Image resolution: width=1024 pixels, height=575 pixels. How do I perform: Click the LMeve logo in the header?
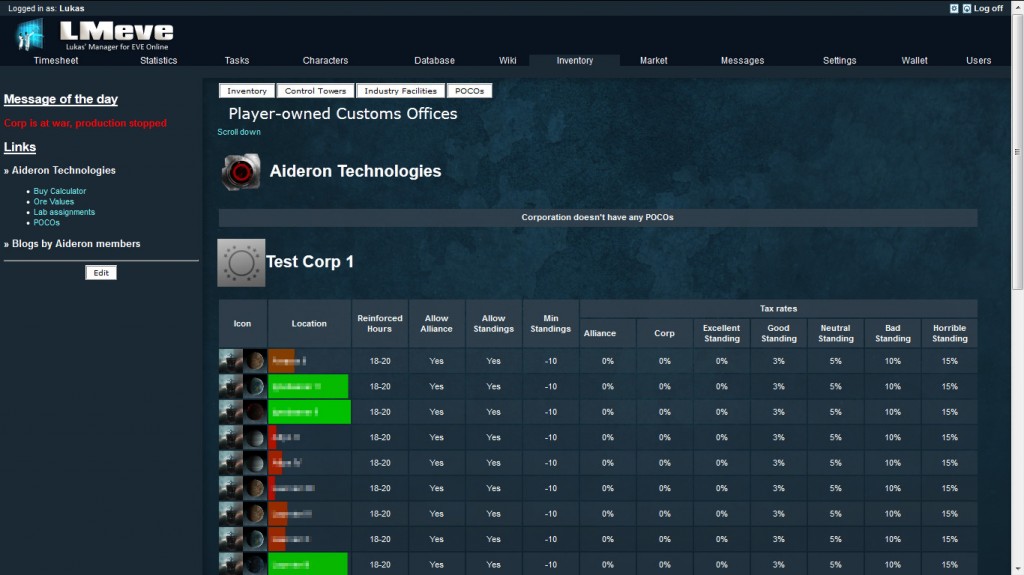(94, 35)
